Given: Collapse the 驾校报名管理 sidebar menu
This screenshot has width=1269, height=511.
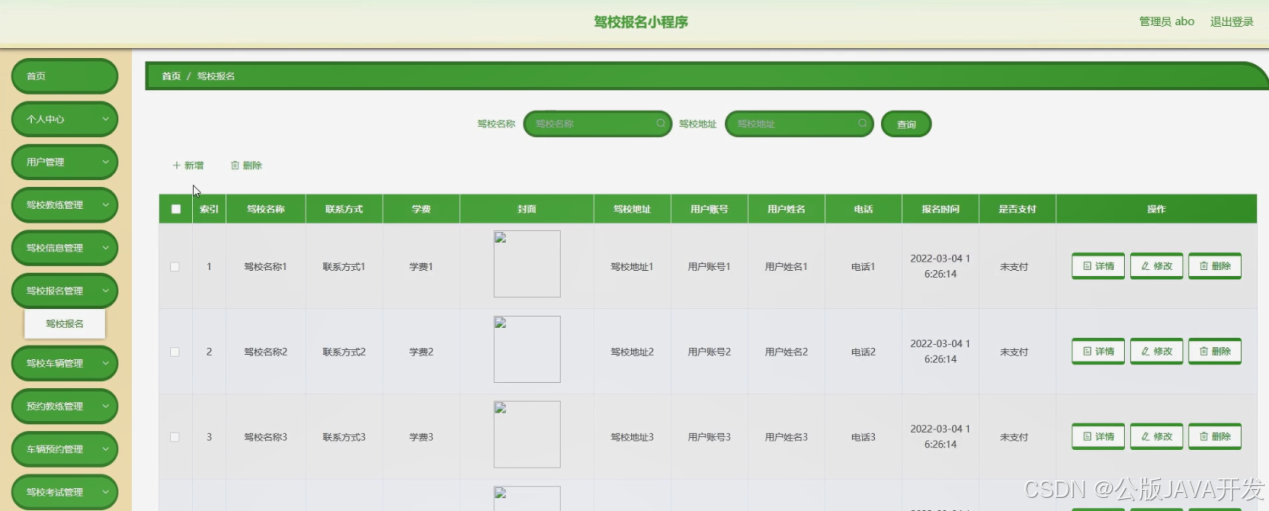Looking at the screenshot, I should tap(65, 291).
